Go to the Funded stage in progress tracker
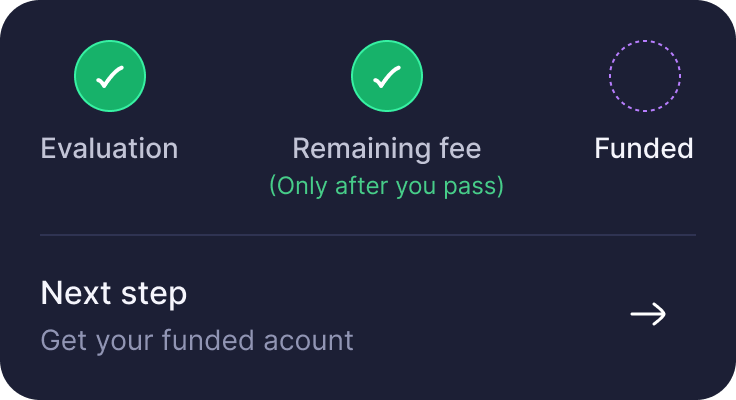Screen dimensions: 736x400 [645, 76]
